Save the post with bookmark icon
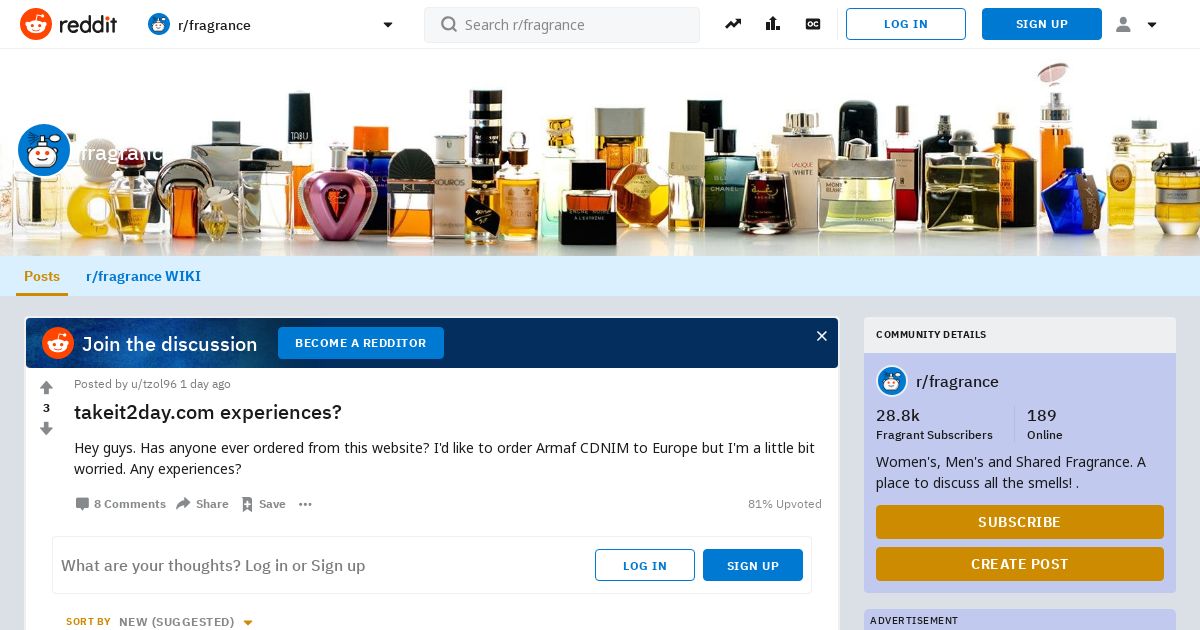 [x=263, y=504]
